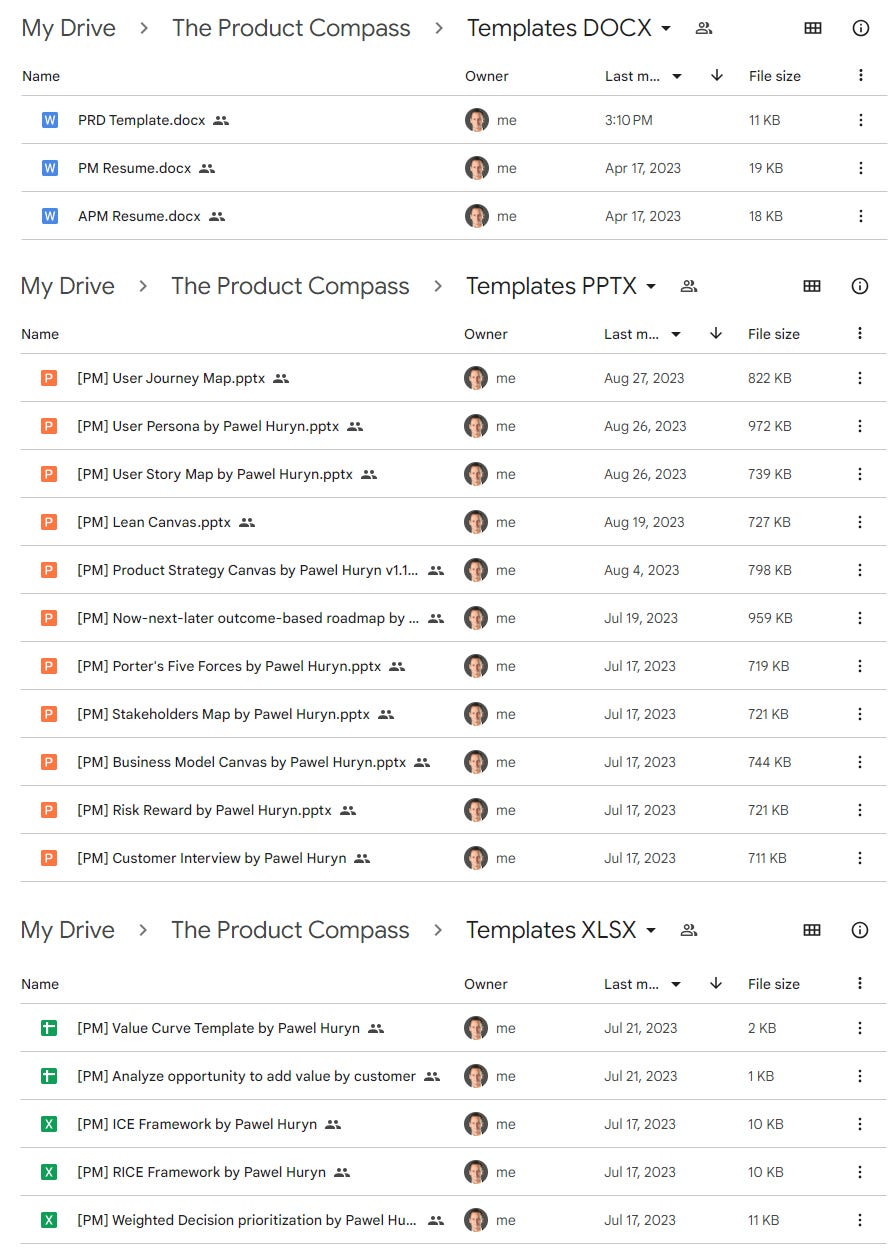Viewport: 894px width, 1256px height.
Task: Show details info for Templates DOCX folder
Action: click(x=860, y=28)
